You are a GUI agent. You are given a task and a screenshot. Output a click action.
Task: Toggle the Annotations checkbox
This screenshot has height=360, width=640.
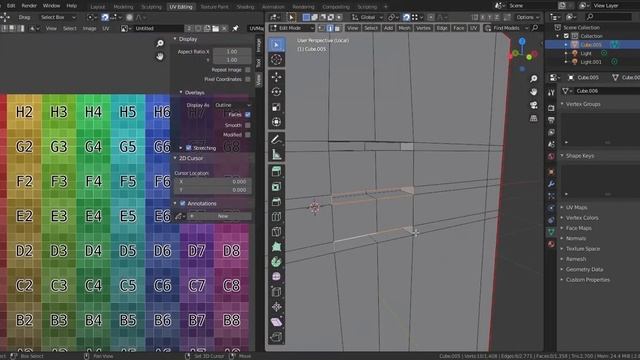coord(182,203)
